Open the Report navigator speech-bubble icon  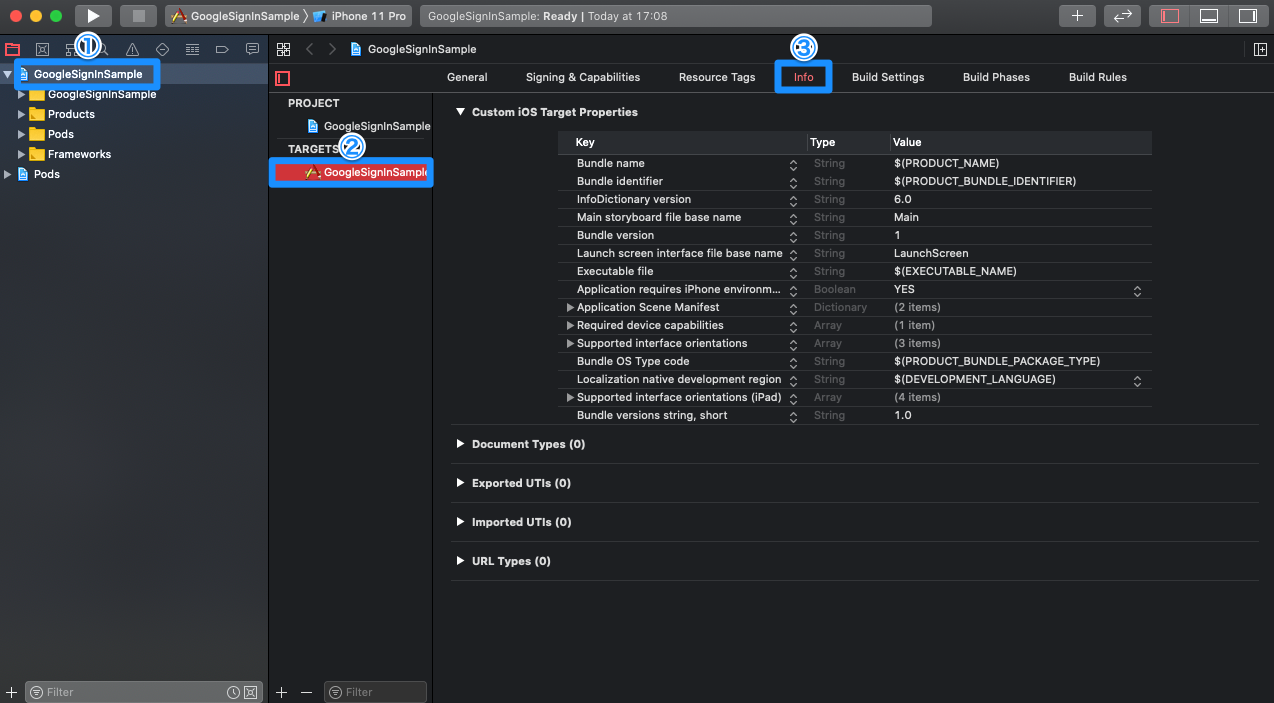pyautogui.click(x=252, y=49)
